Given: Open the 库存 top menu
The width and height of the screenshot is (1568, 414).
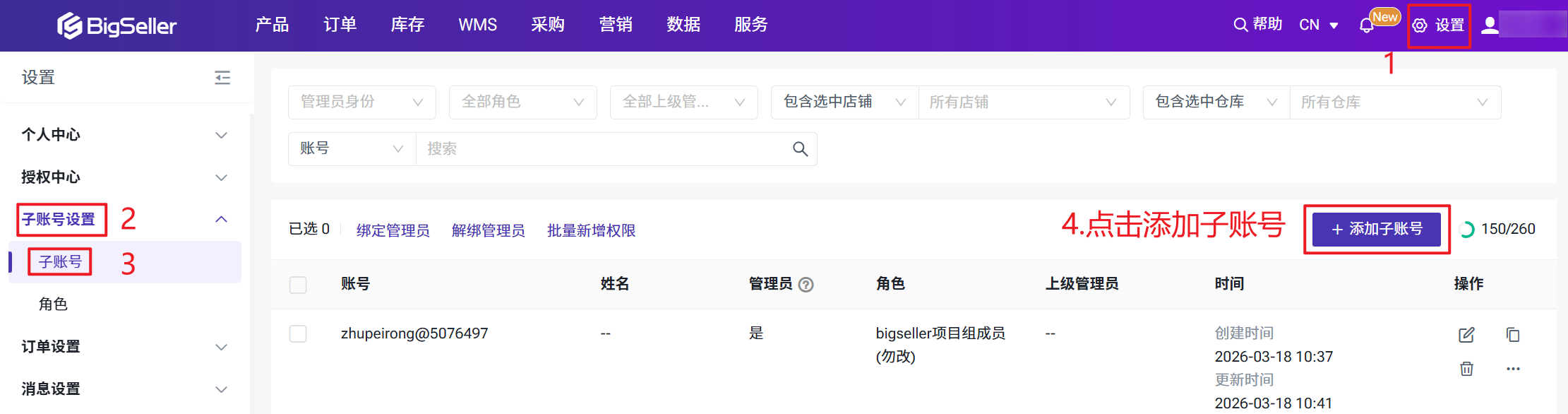Looking at the screenshot, I should [x=407, y=25].
